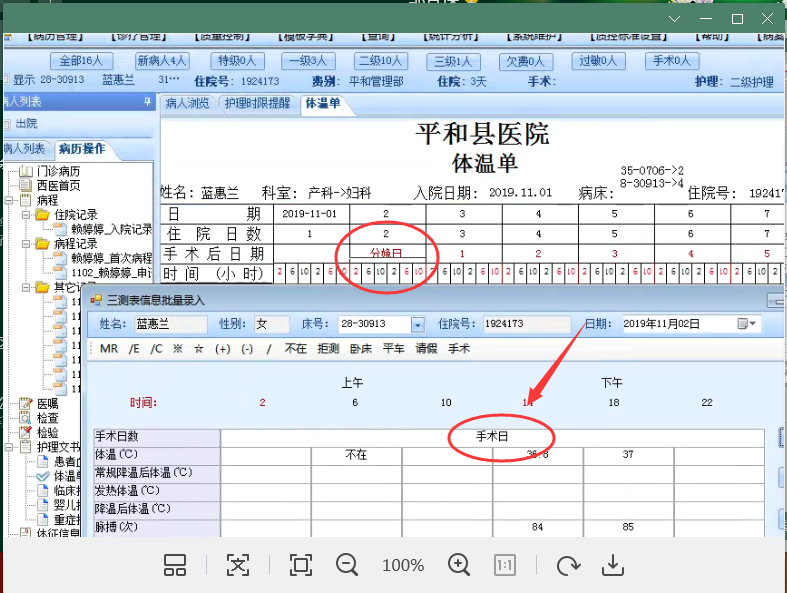Open 赖婷婷_入院记录 document
The width and height of the screenshot is (787, 593).
pos(111,229)
